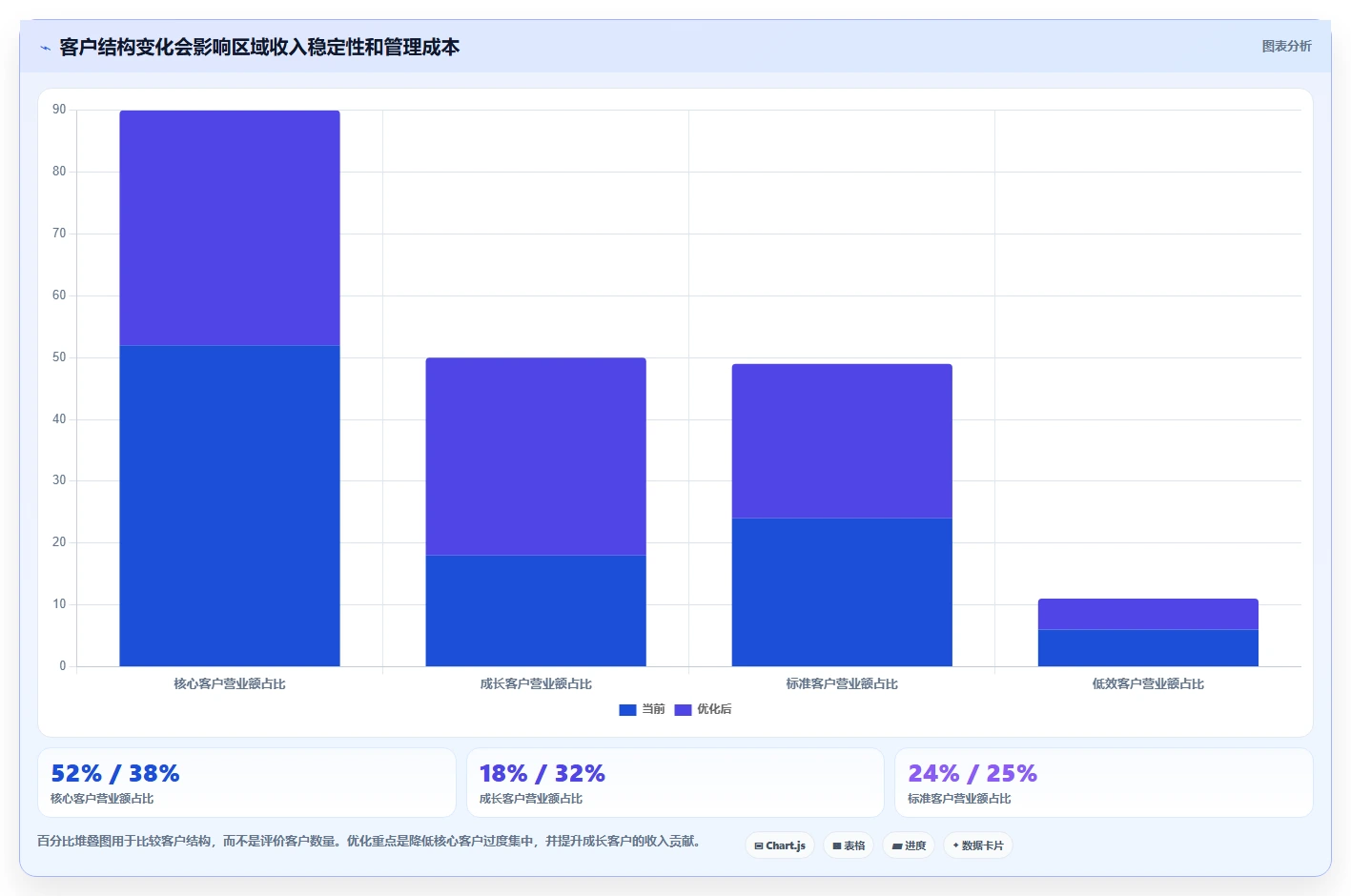Open the 18% / 32% stat card
The width and height of the screenshot is (1351, 896).
pyautogui.click(x=675, y=783)
